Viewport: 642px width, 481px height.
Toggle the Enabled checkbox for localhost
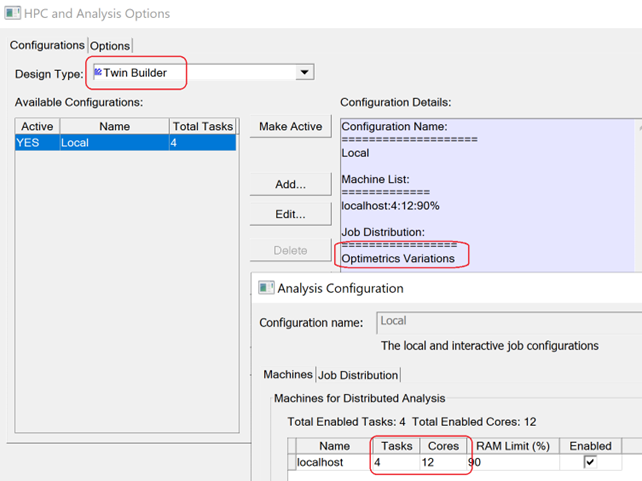point(590,462)
